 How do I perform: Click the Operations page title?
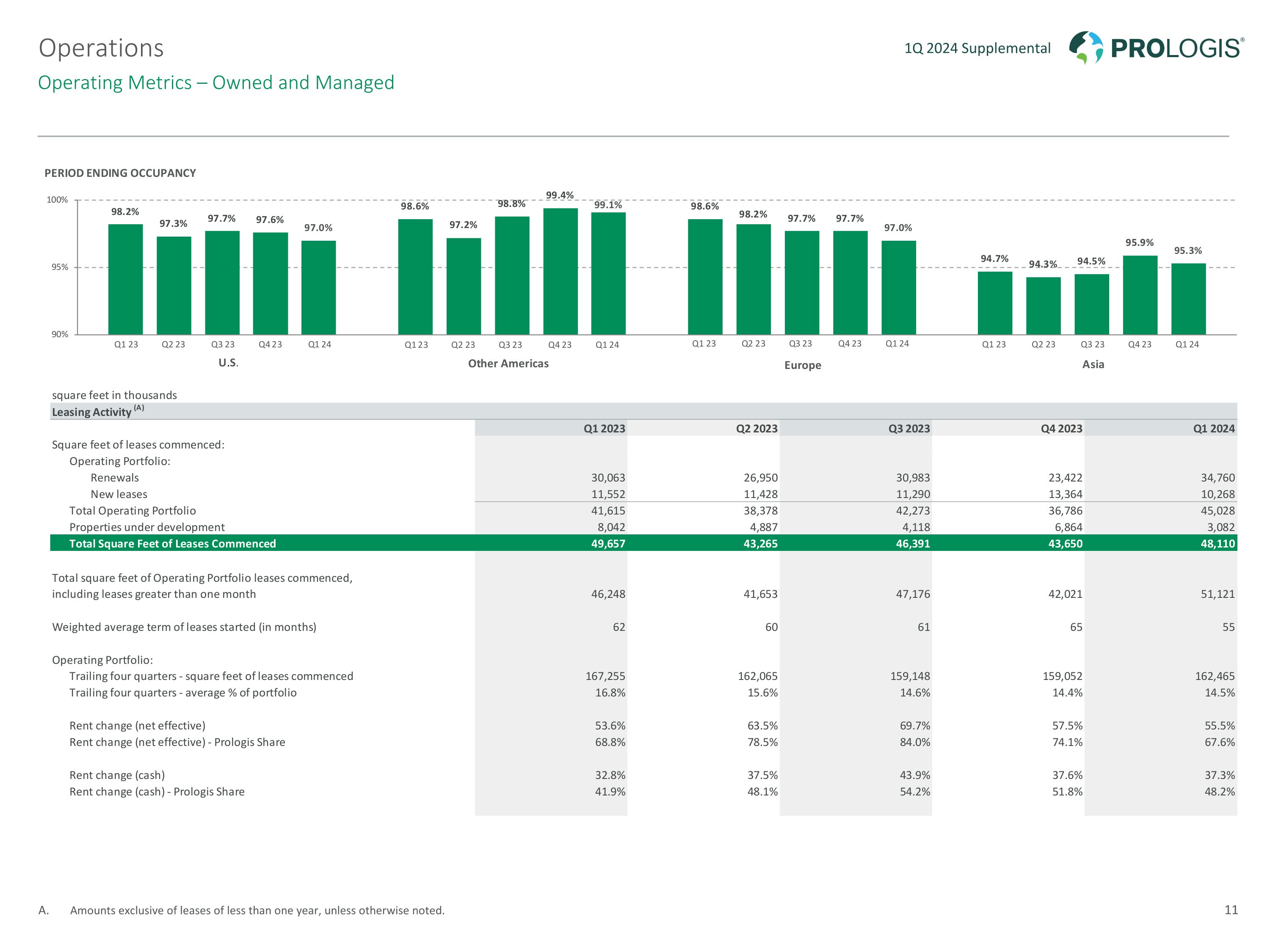[101, 48]
